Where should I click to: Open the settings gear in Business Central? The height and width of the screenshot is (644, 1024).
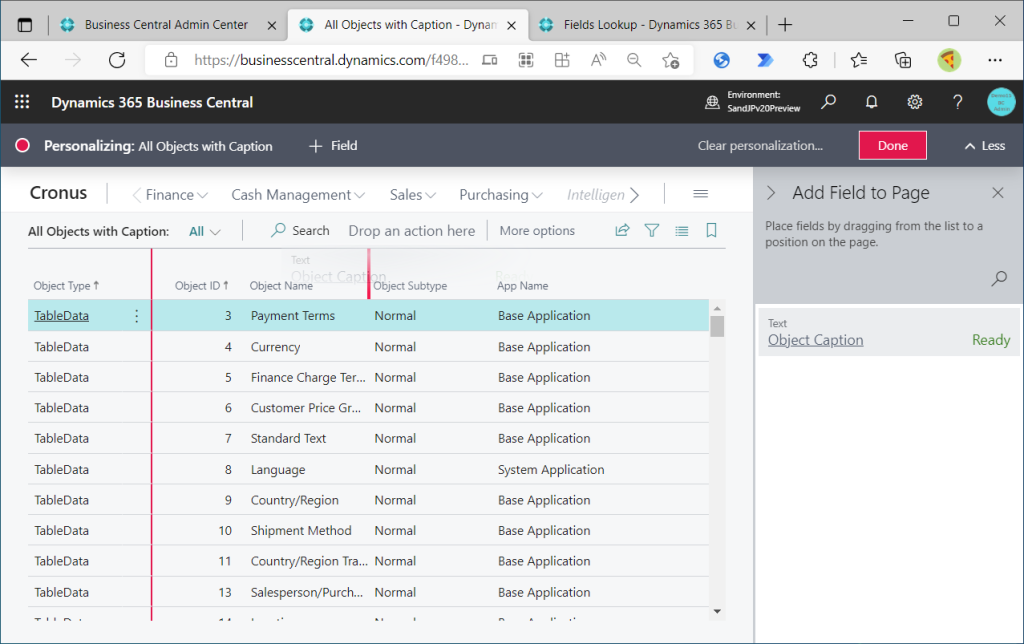pos(914,102)
